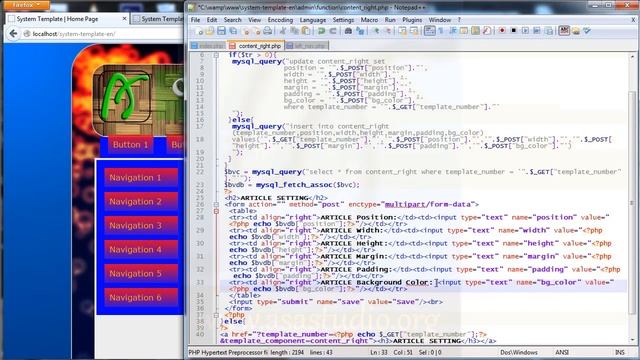640x360 pixels.
Task: Open the View menu
Action: [254, 20]
